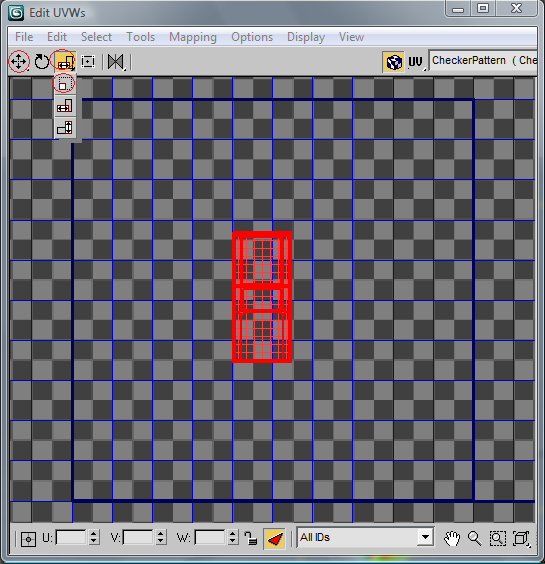Toggle Filter Selected Faces red triangle
The image size is (545, 564).
[x=274, y=538]
